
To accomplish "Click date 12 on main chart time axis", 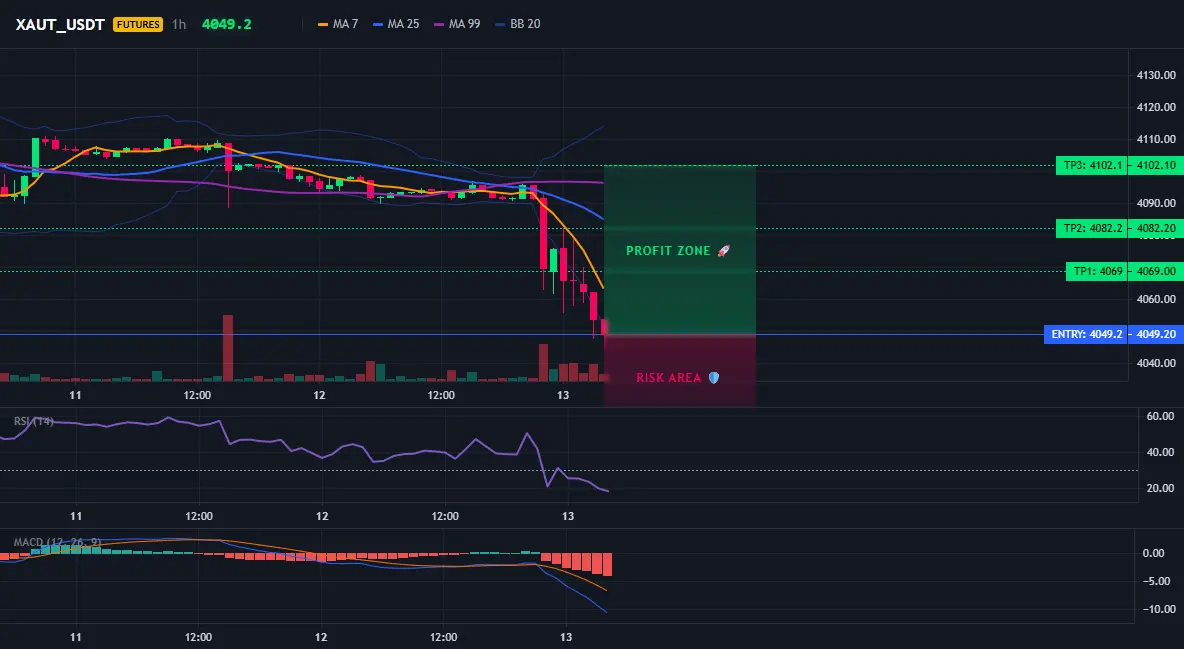I will (319, 395).
